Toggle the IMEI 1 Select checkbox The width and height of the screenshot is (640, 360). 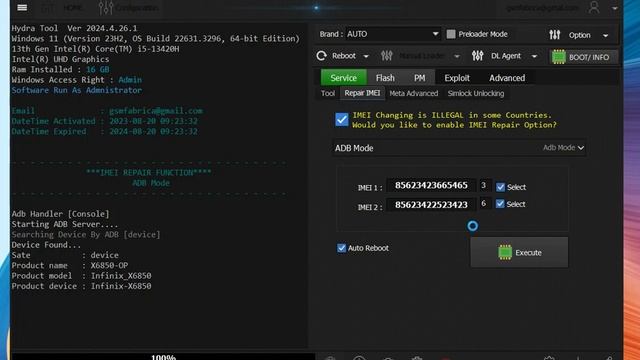[x=500, y=187]
